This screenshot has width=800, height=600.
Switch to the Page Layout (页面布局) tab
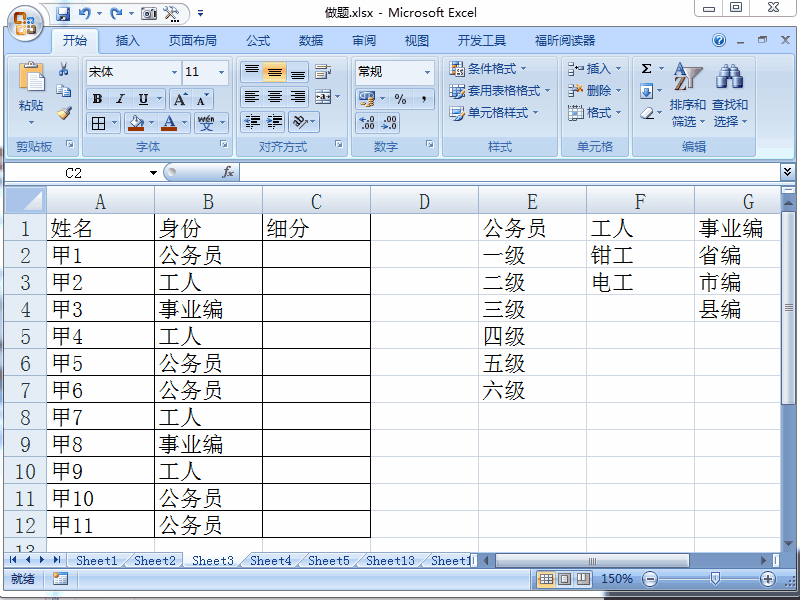click(193, 41)
